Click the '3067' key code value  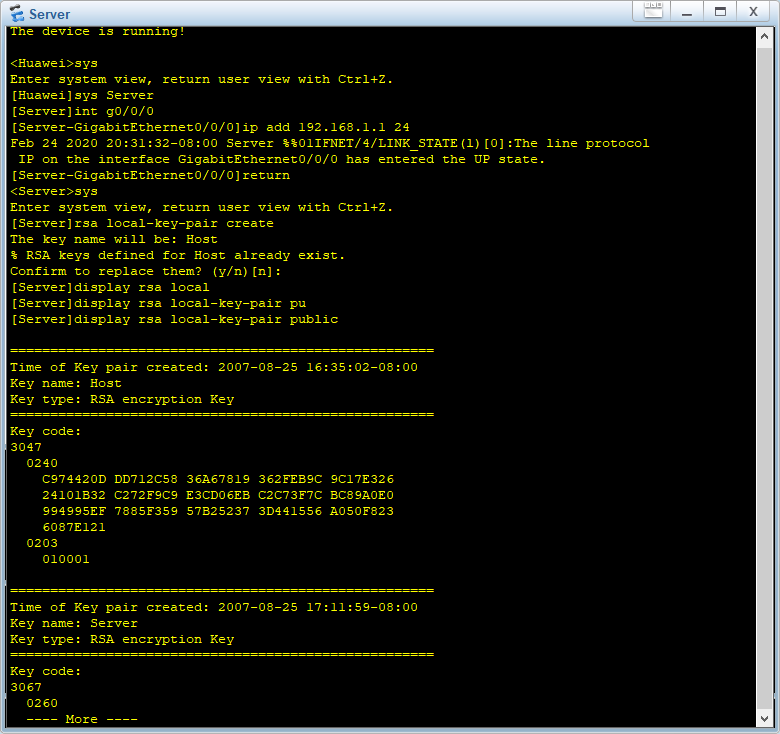26,687
